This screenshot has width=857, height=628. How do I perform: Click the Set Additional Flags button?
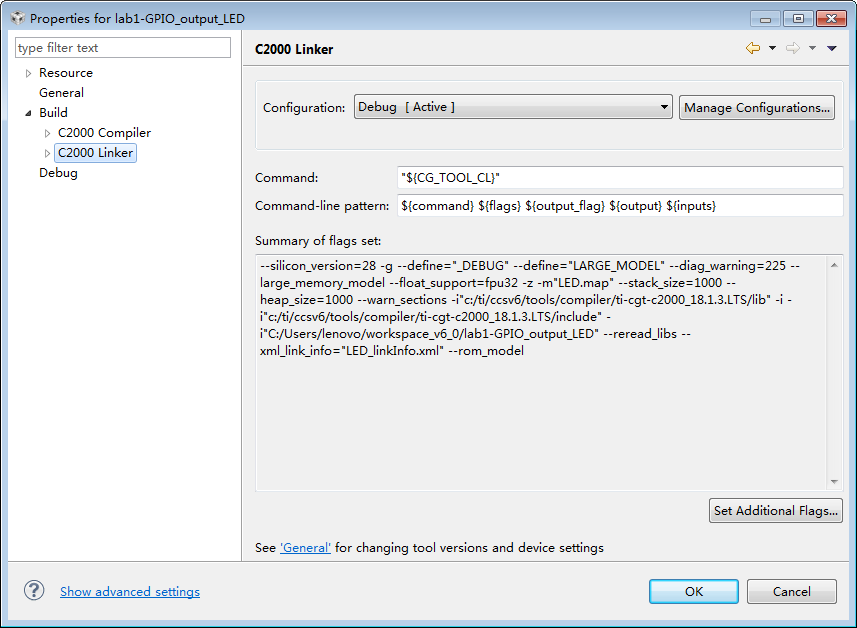click(x=775, y=510)
